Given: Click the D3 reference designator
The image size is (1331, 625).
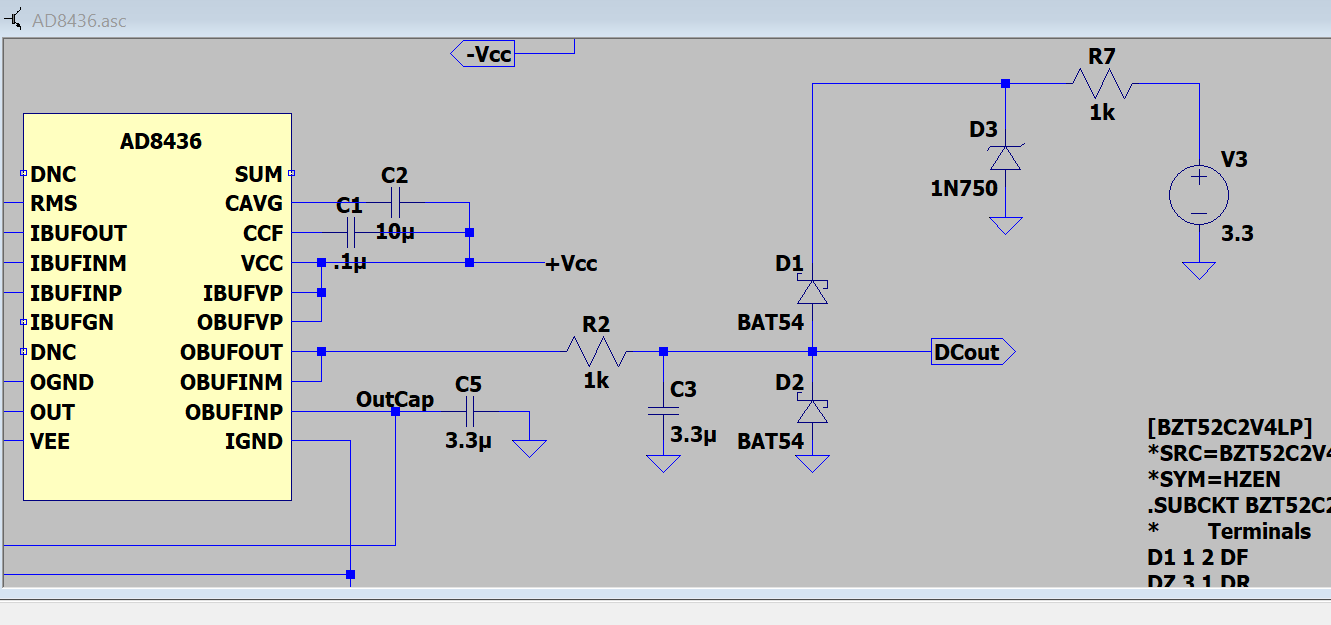Looking at the screenshot, I should [x=984, y=129].
